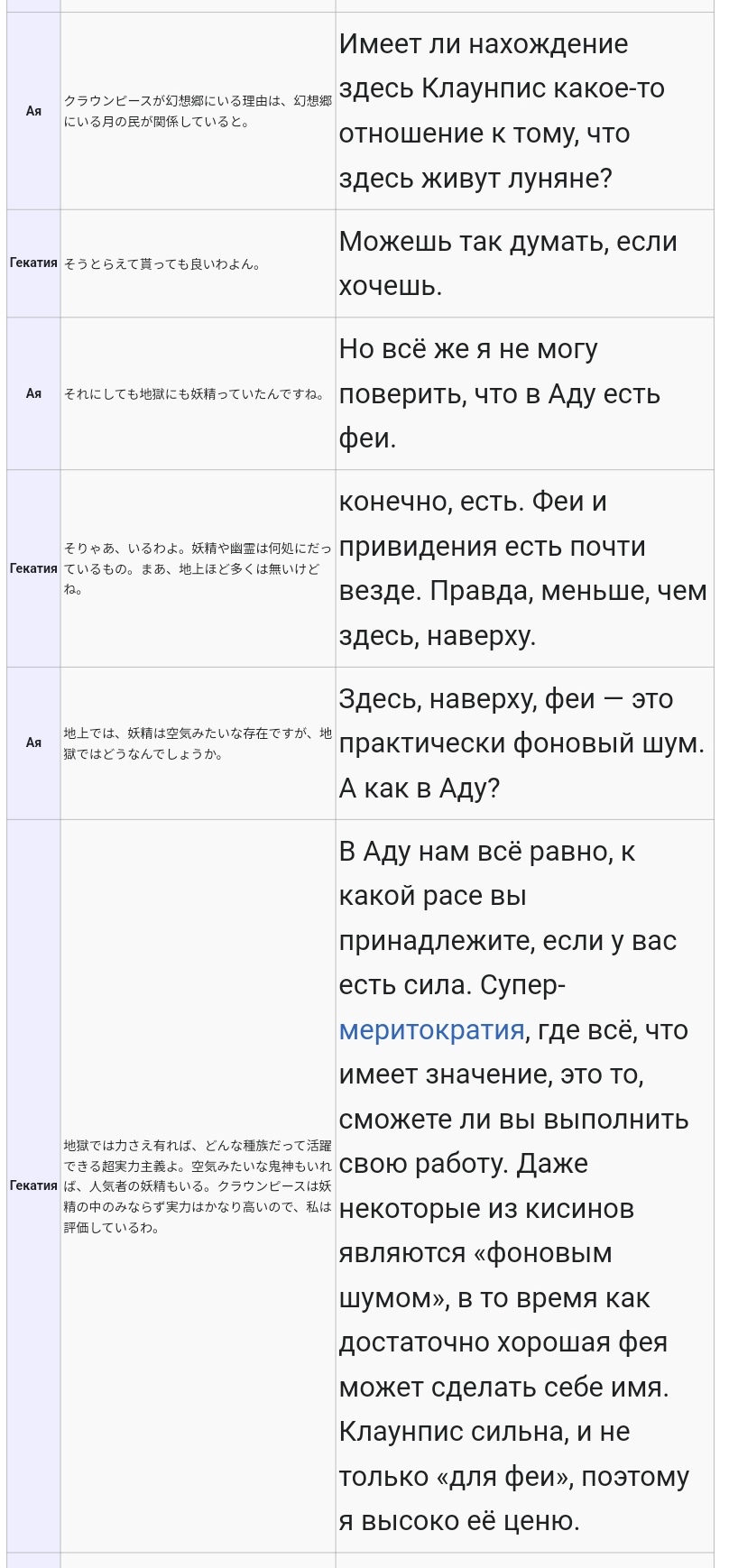729x1568 pixels.
Task: Click the phrase 'Клаунпис сильна, и не'
Action: [484, 1432]
